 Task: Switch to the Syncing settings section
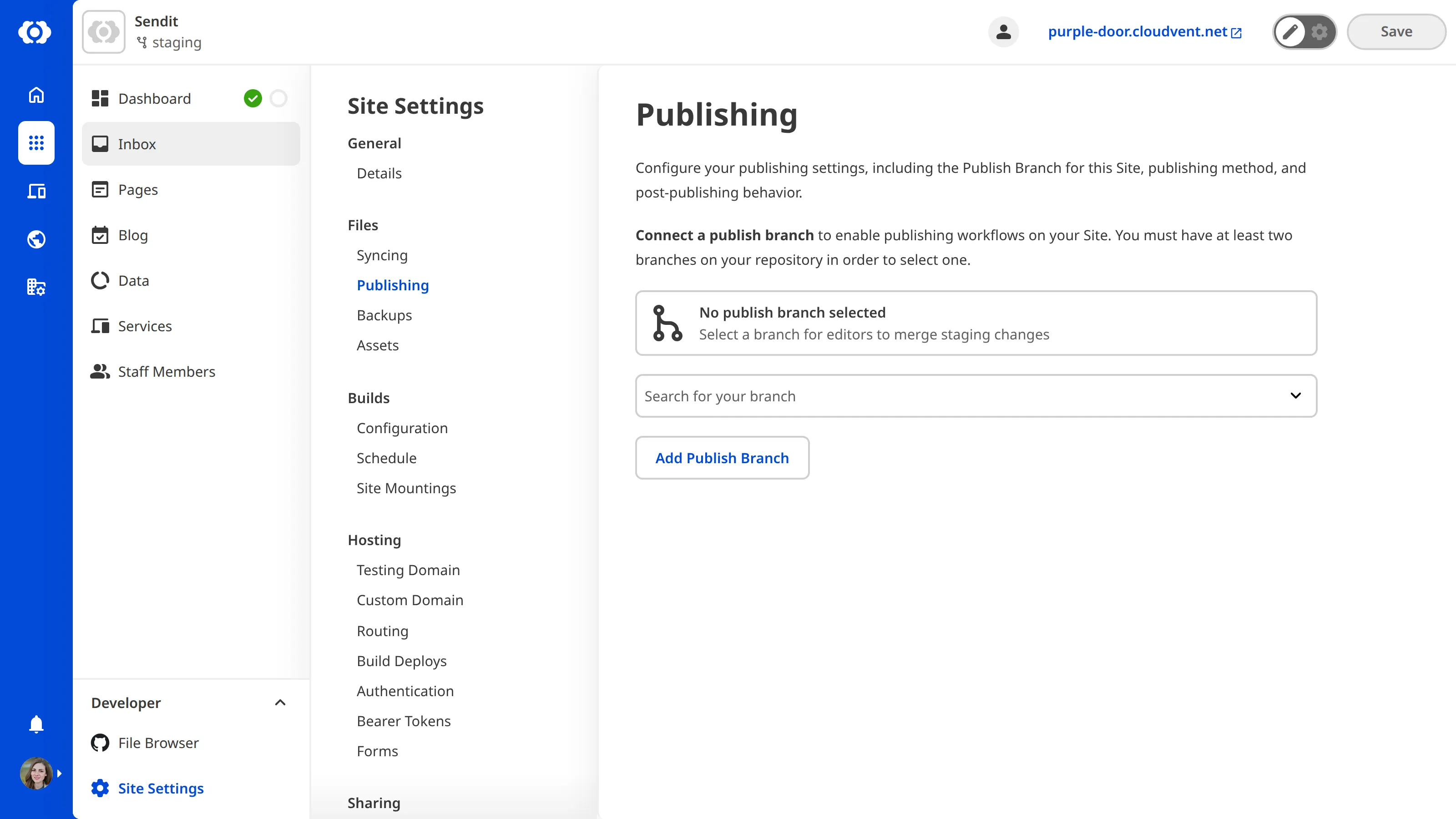(x=382, y=255)
